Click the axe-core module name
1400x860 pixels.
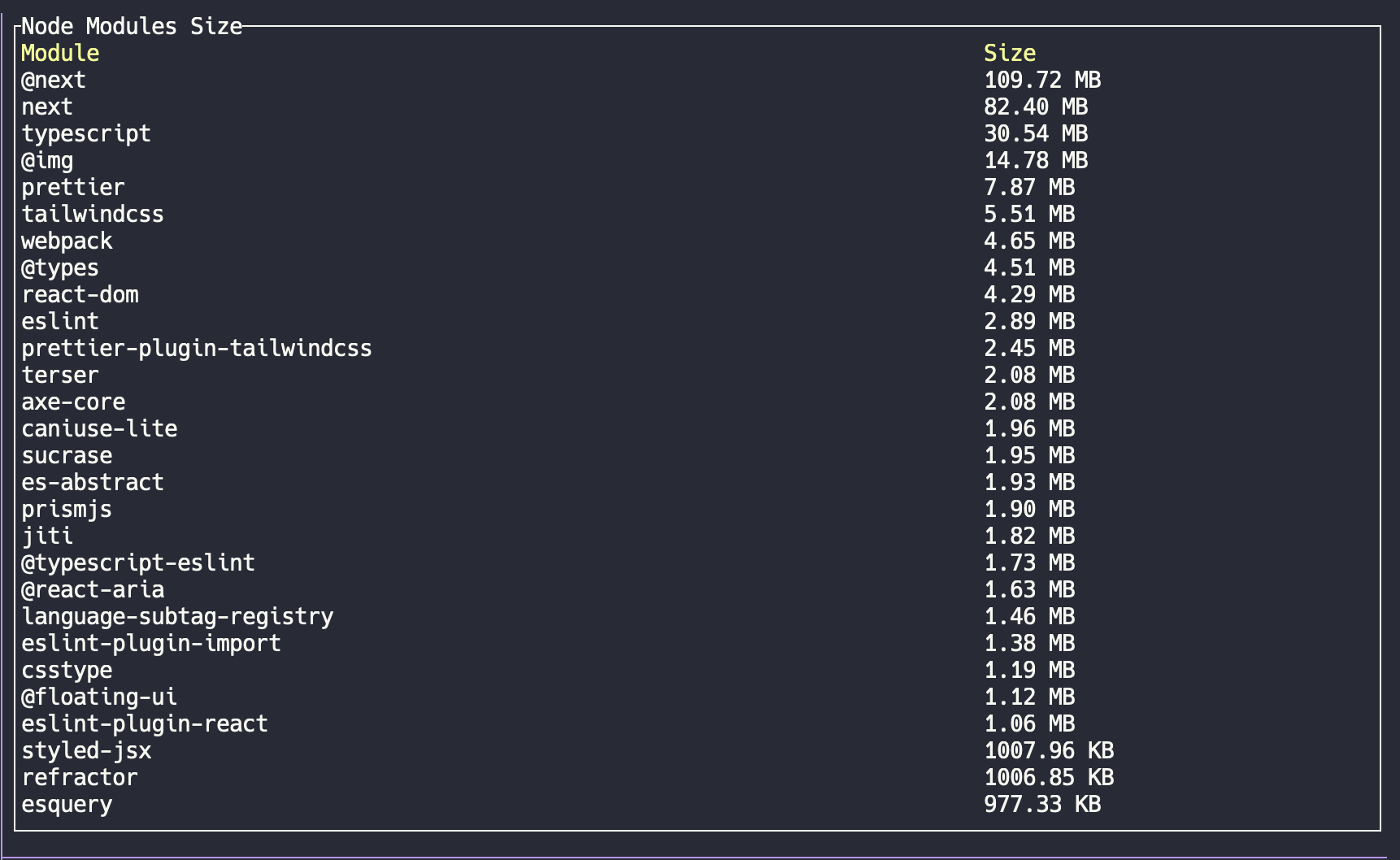73,402
